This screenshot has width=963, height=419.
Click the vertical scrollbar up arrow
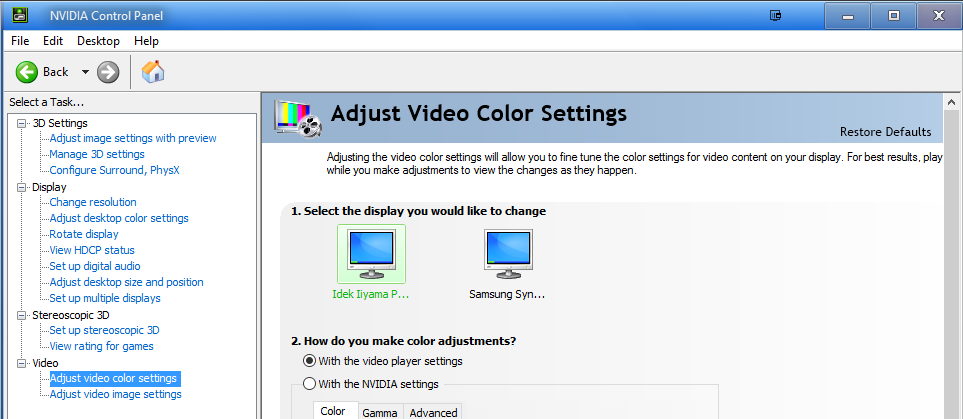coord(951,101)
